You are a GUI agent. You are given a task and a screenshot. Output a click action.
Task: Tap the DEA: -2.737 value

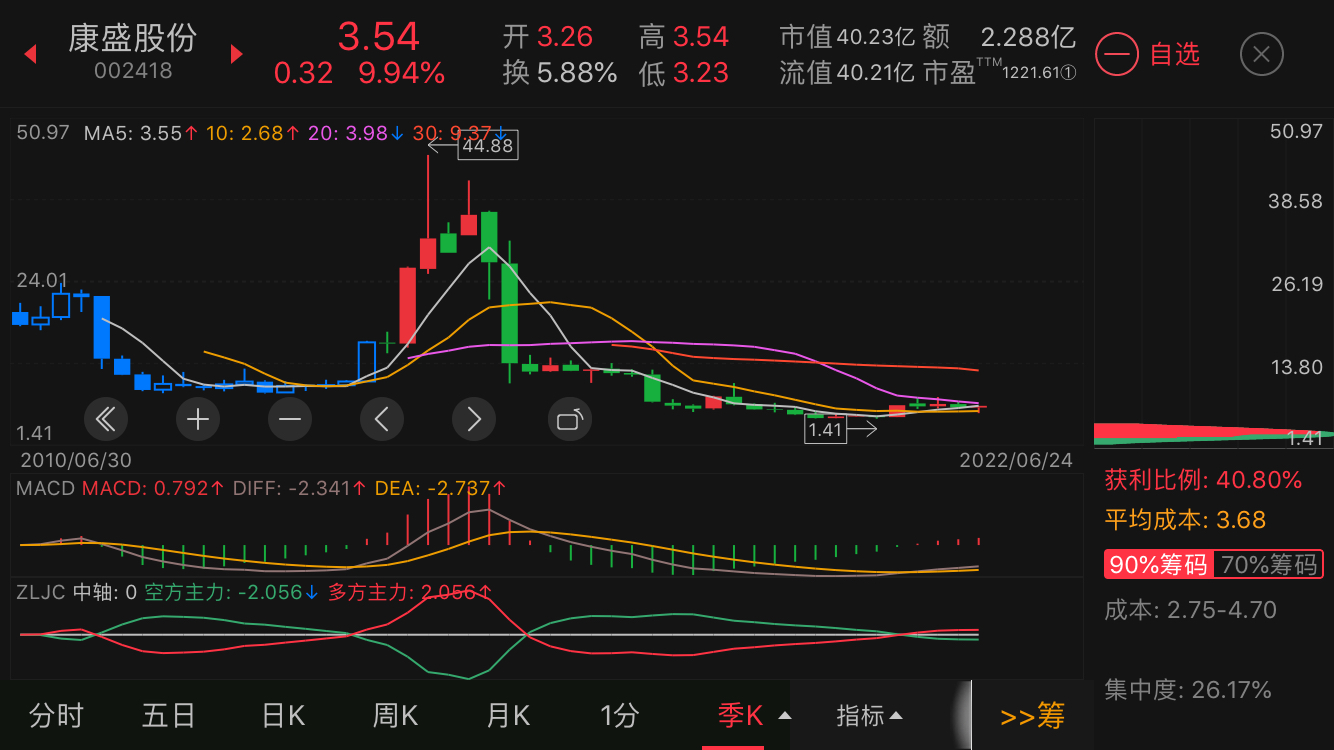[x=441, y=489]
